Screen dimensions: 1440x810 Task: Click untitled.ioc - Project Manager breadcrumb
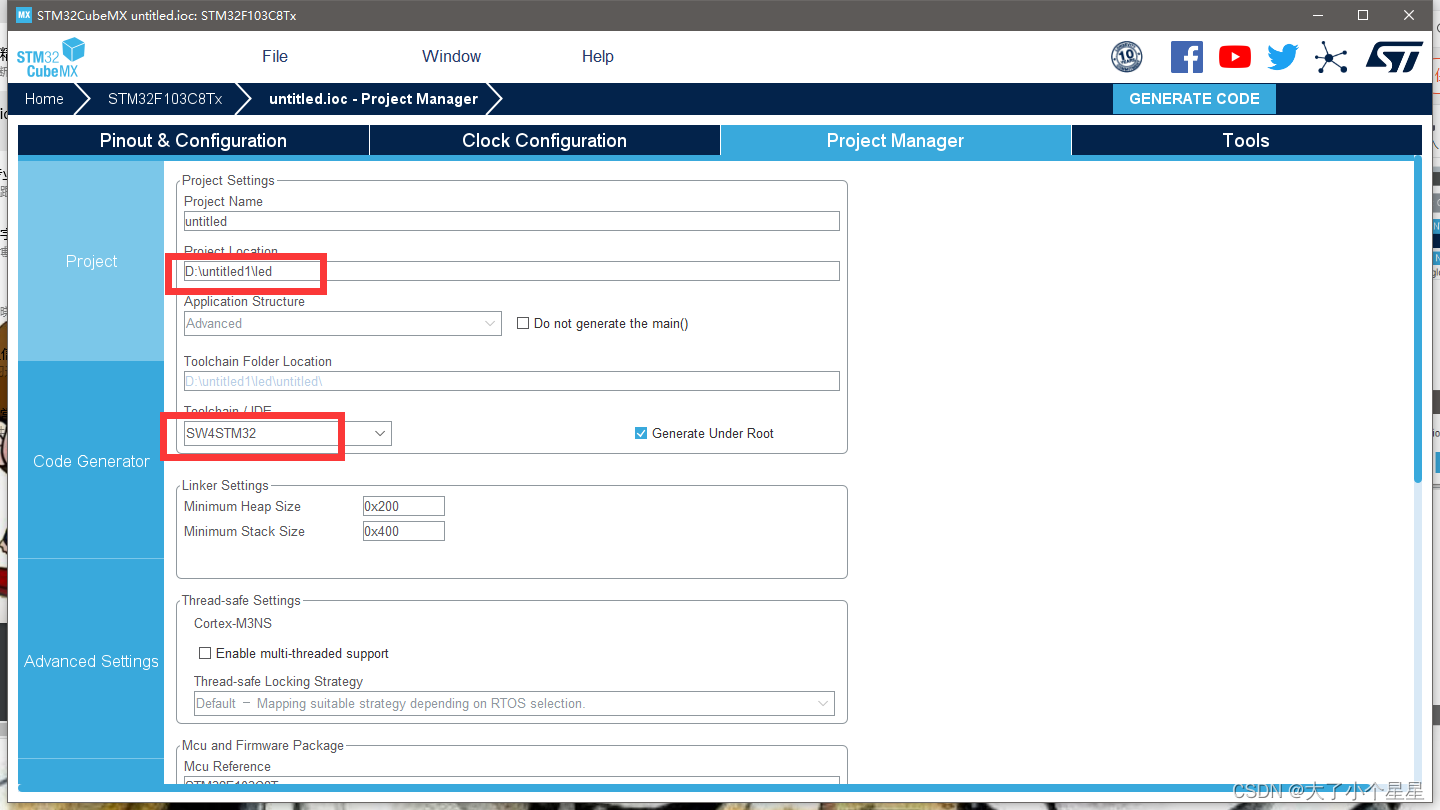click(x=373, y=99)
